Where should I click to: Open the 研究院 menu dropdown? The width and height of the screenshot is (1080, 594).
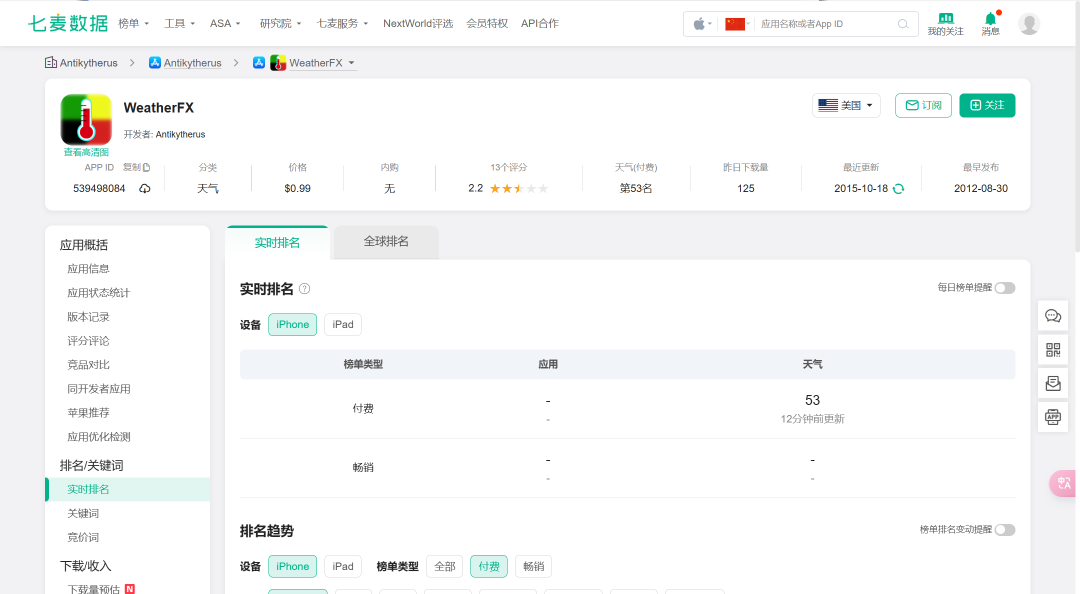pyautogui.click(x=280, y=23)
